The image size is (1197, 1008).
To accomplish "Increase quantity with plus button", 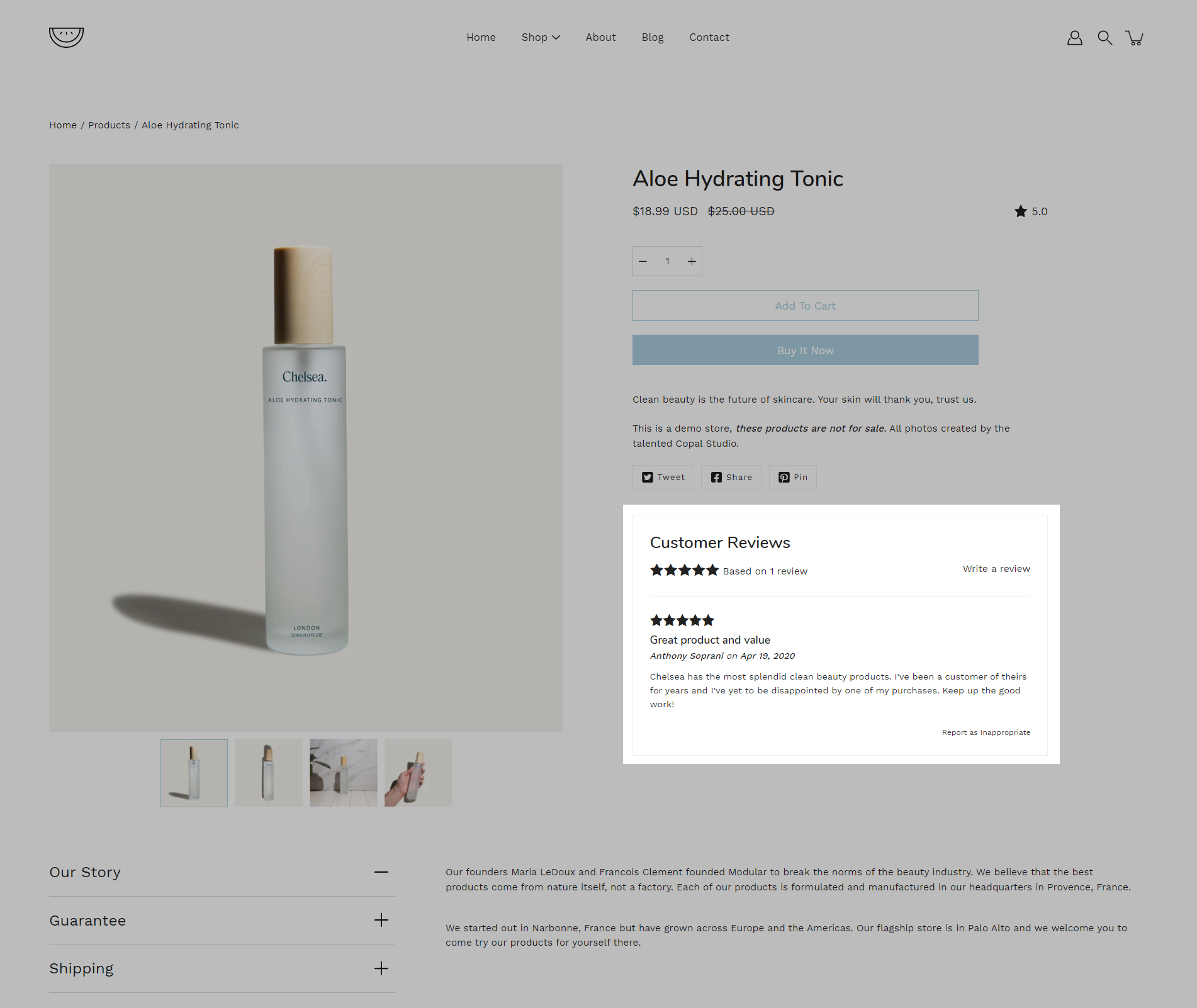I will click(x=692, y=262).
